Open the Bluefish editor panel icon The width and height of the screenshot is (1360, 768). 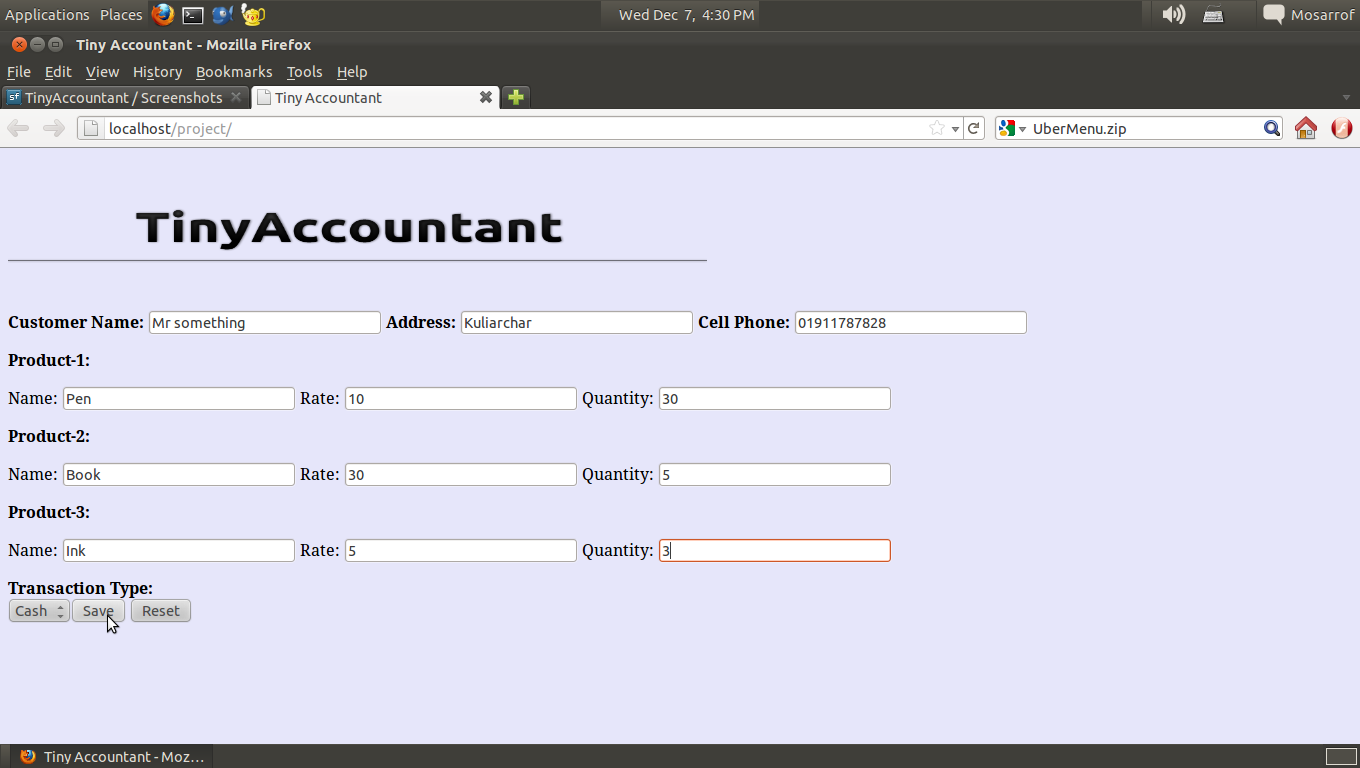tap(222, 14)
